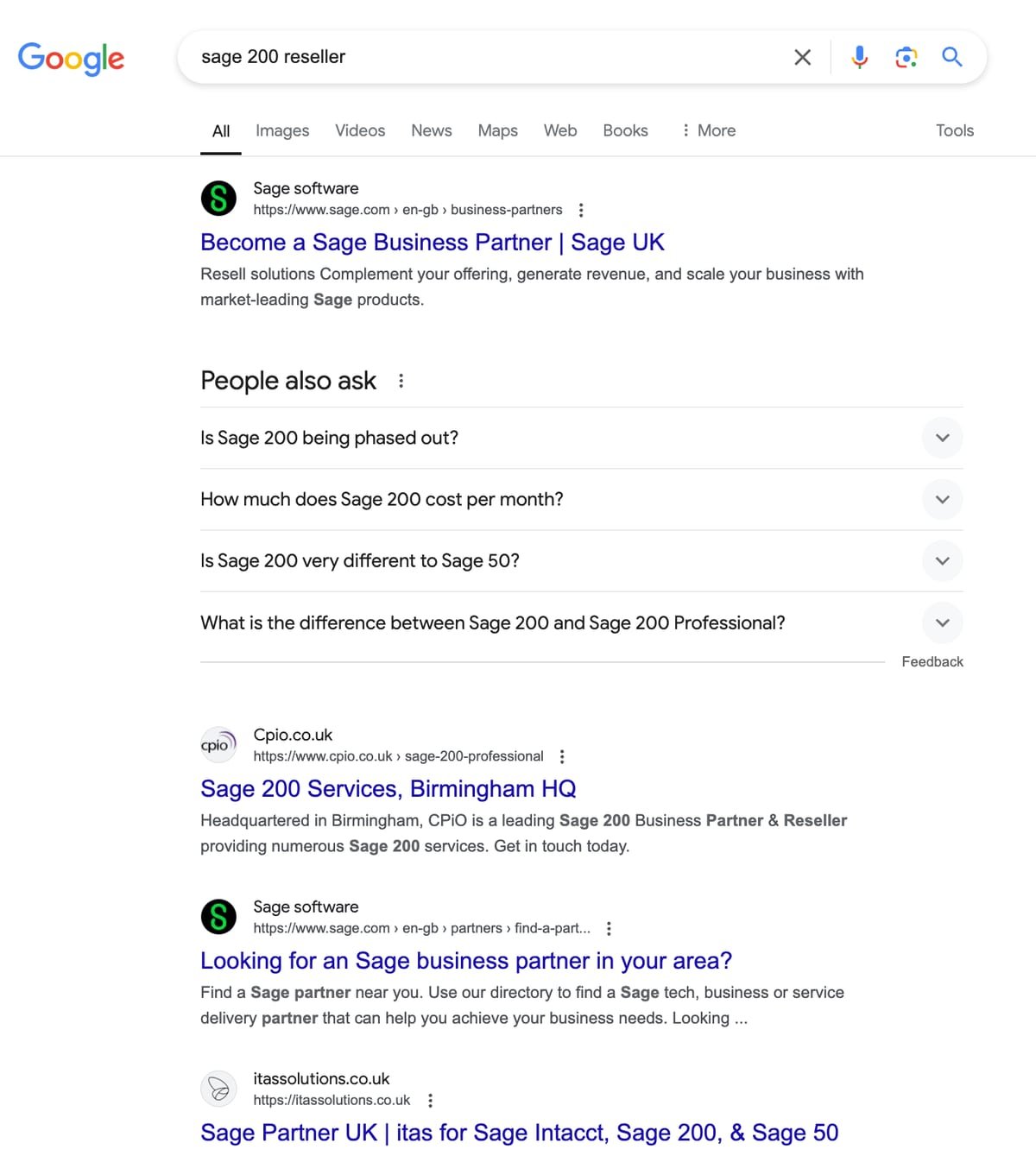The image size is (1036, 1156).
Task: Switch to the Images tab
Action: click(282, 130)
